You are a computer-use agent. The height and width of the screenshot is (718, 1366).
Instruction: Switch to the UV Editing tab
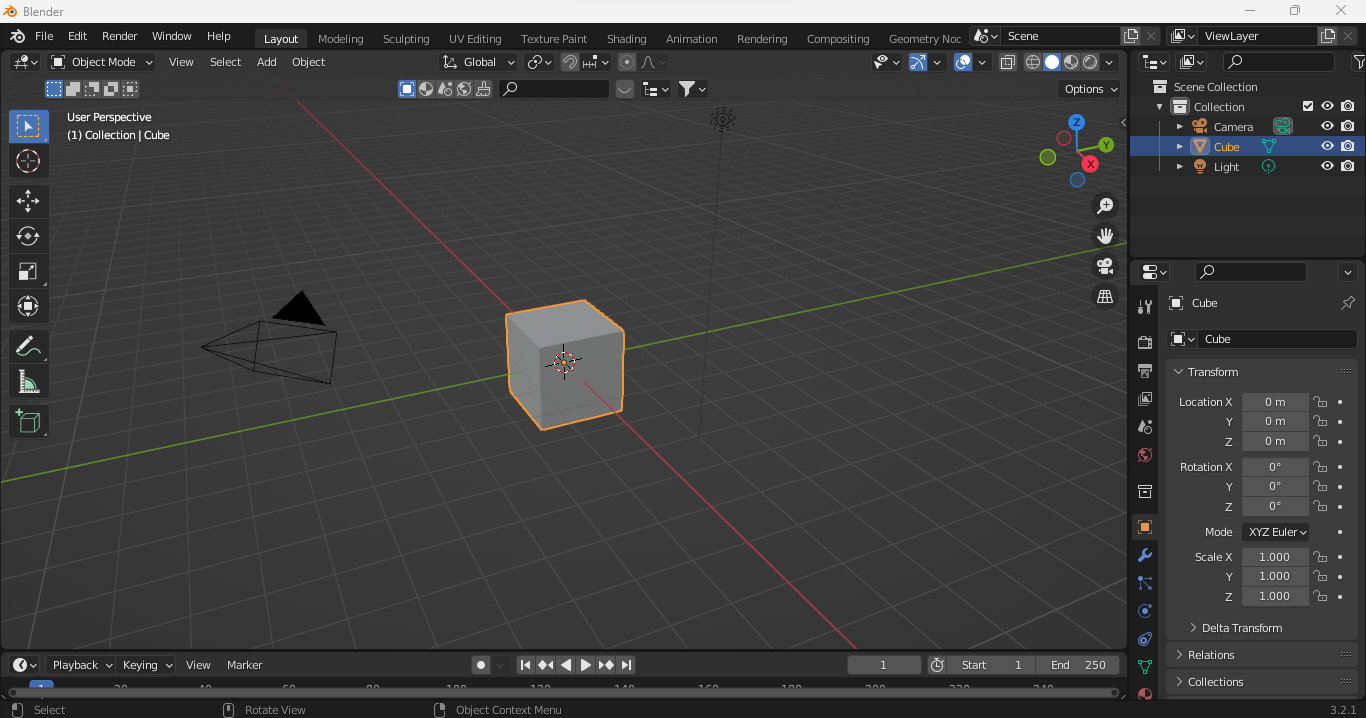point(475,39)
